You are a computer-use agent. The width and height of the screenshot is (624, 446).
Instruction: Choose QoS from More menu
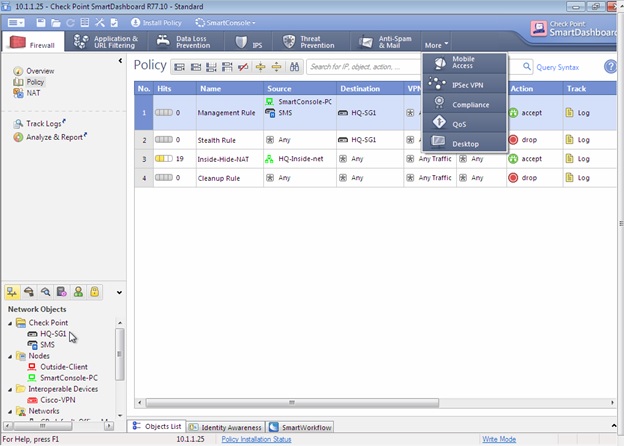[x=465, y=123]
